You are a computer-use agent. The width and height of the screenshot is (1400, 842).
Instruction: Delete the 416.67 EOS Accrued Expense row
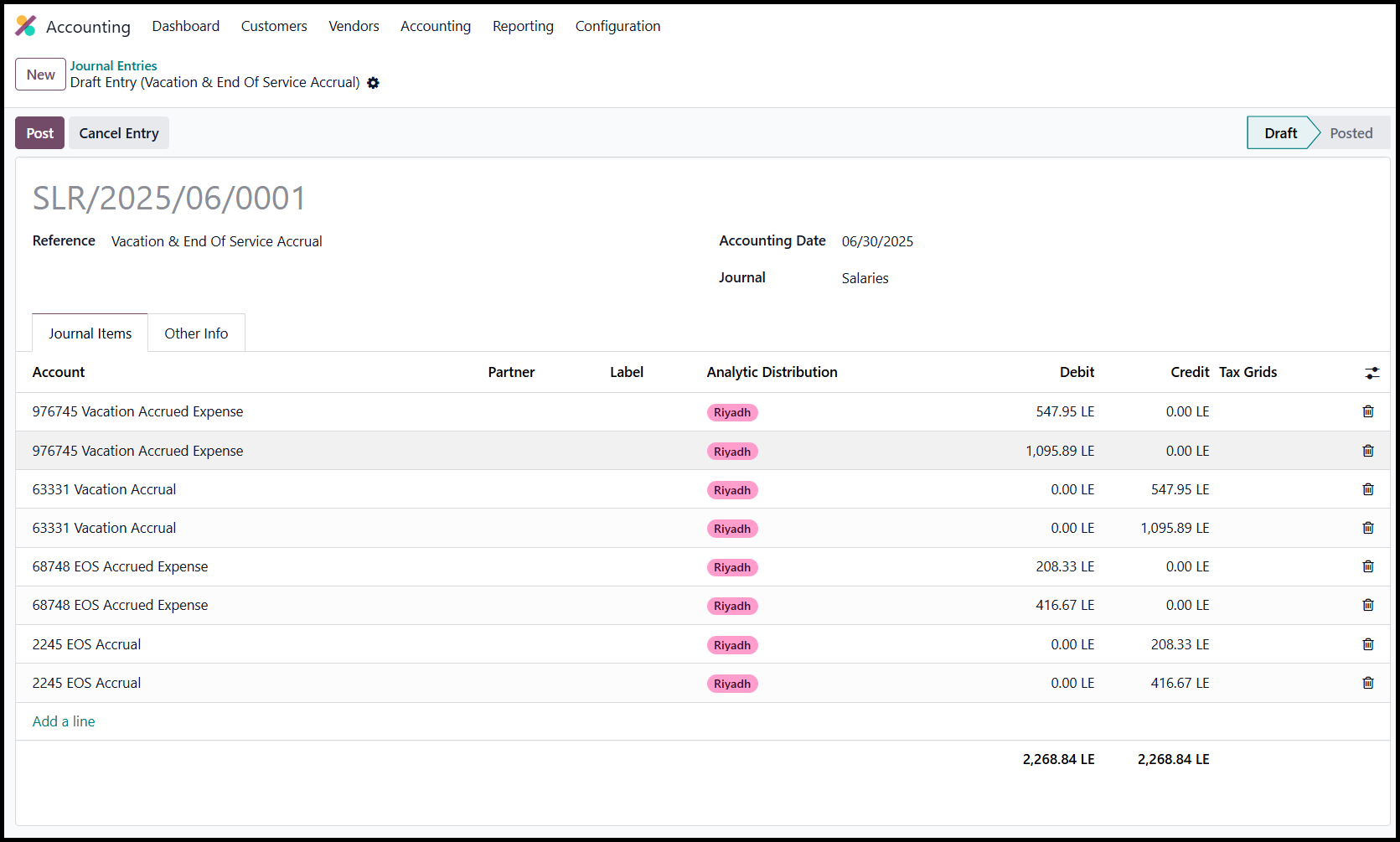1368,605
